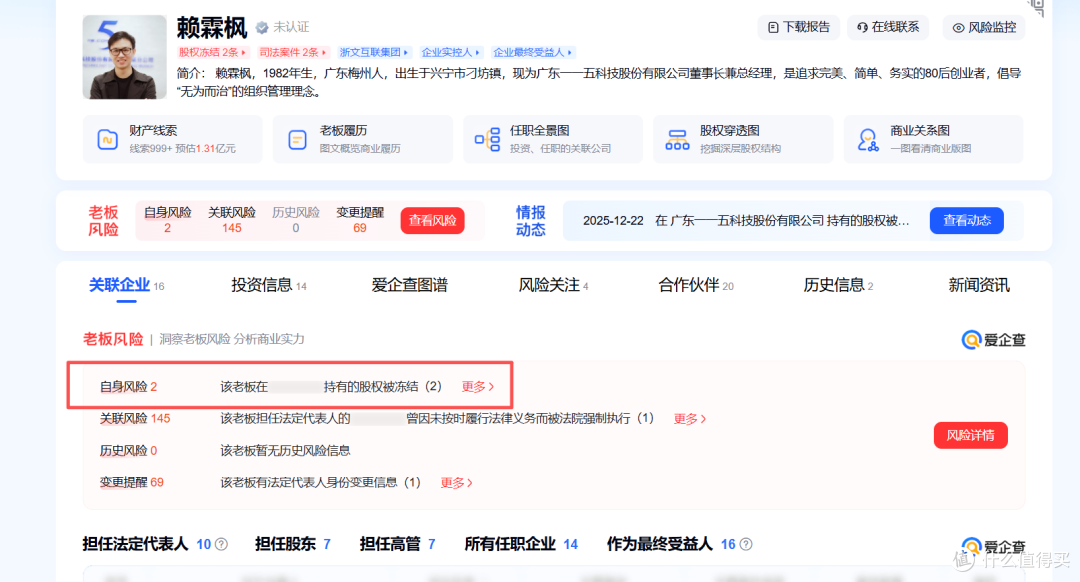This screenshot has width=1080, height=582.
Task: Open the 财产线索 card
Action: pos(173,140)
